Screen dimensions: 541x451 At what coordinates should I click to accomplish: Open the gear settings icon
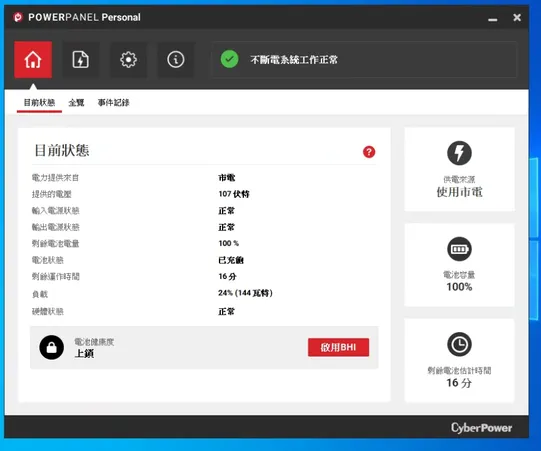click(128, 60)
